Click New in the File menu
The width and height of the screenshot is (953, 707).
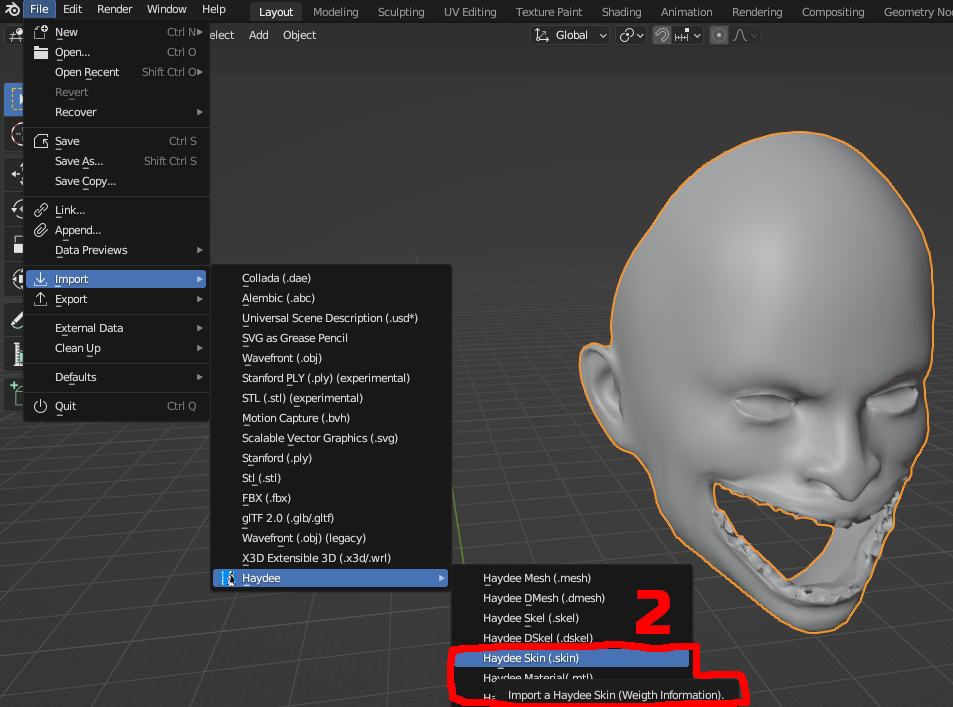116,32
